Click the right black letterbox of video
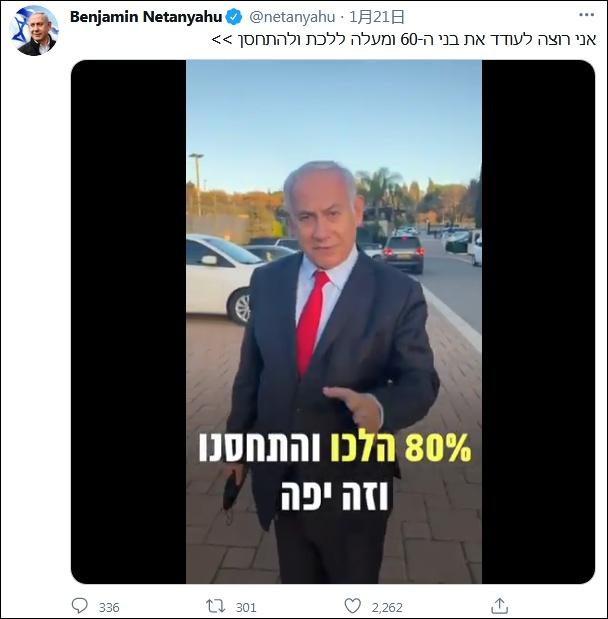This screenshot has width=608, height=619. (538, 321)
